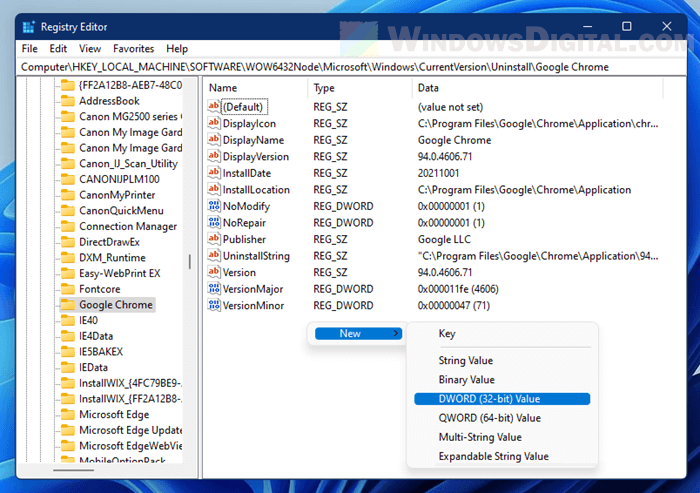This screenshot has width=700, height=493.
Task: Select the IE4Data key
Action: coord(96,336)
